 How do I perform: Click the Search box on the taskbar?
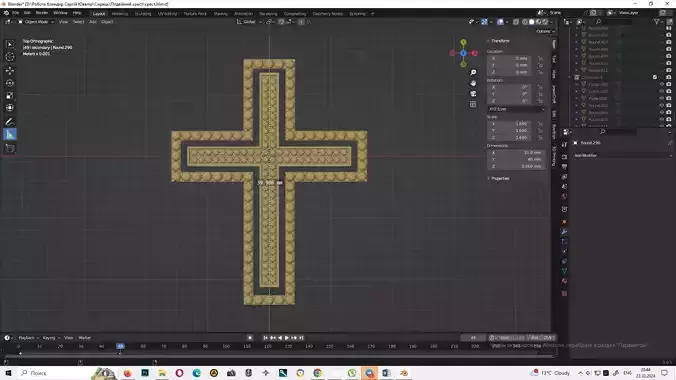click(55, 373)
